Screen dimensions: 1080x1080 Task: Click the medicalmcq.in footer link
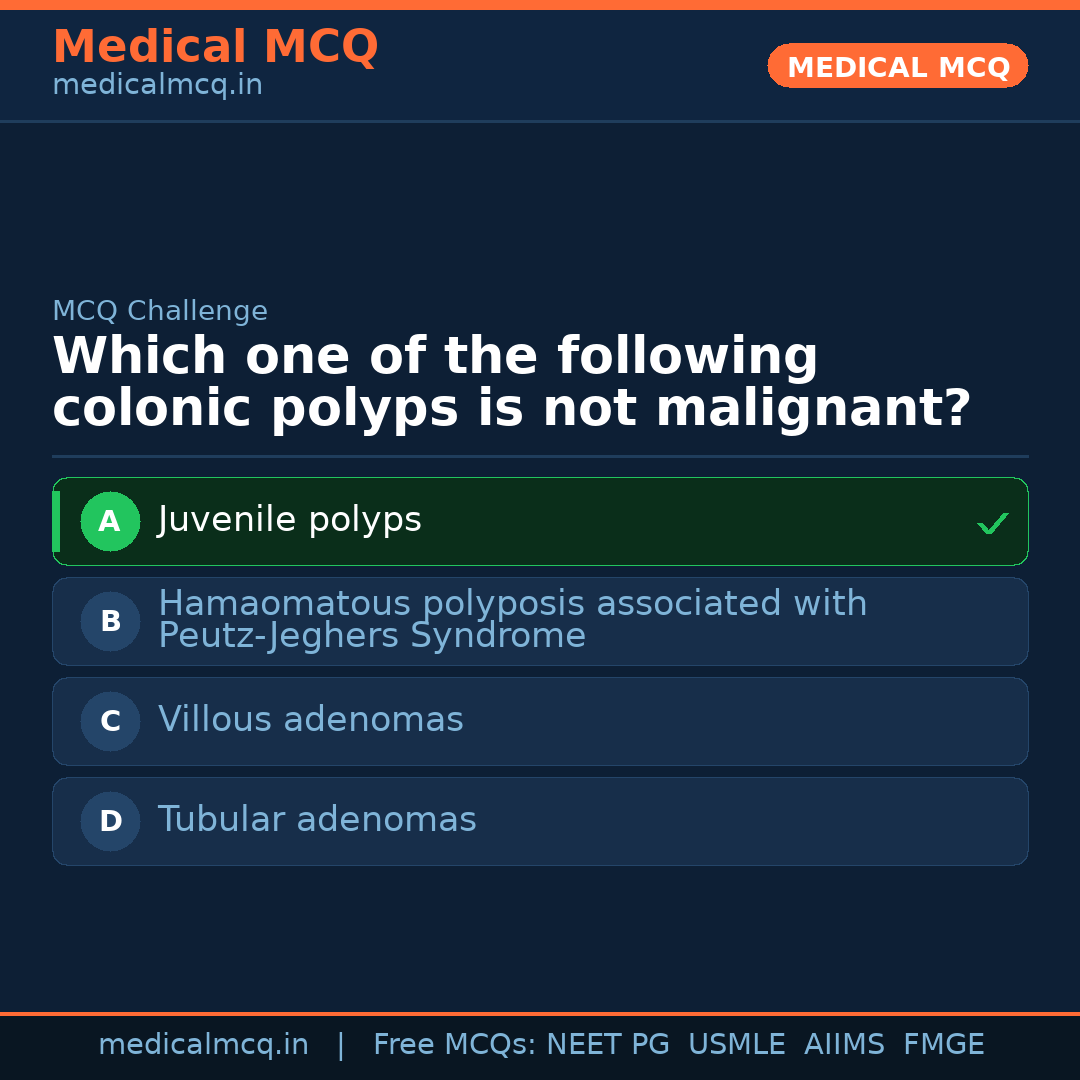coord(204,1044)
